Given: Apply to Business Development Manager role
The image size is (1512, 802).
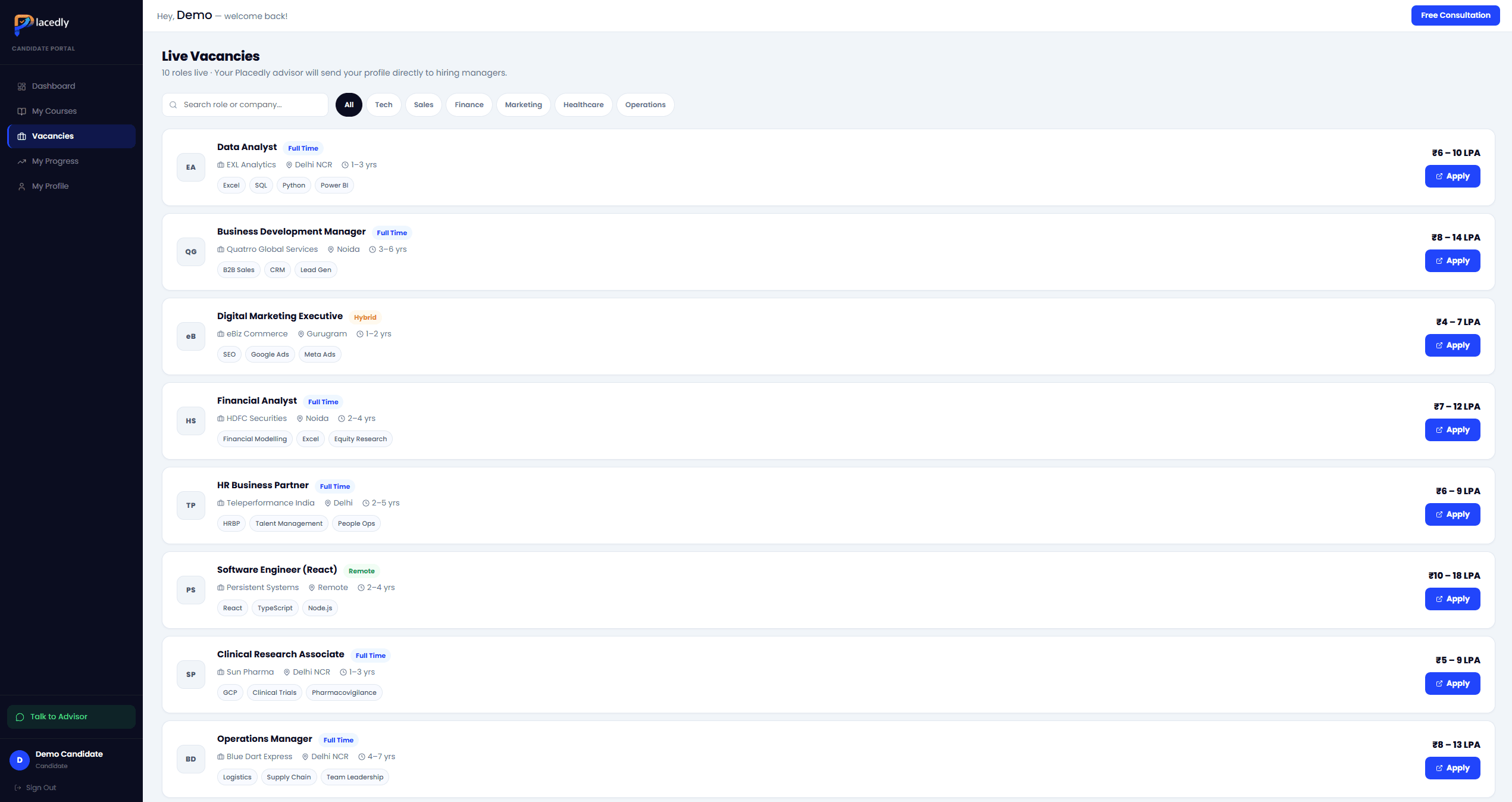Looking at the screenshot, I should pyautogui.click(x=1452, y=261).
